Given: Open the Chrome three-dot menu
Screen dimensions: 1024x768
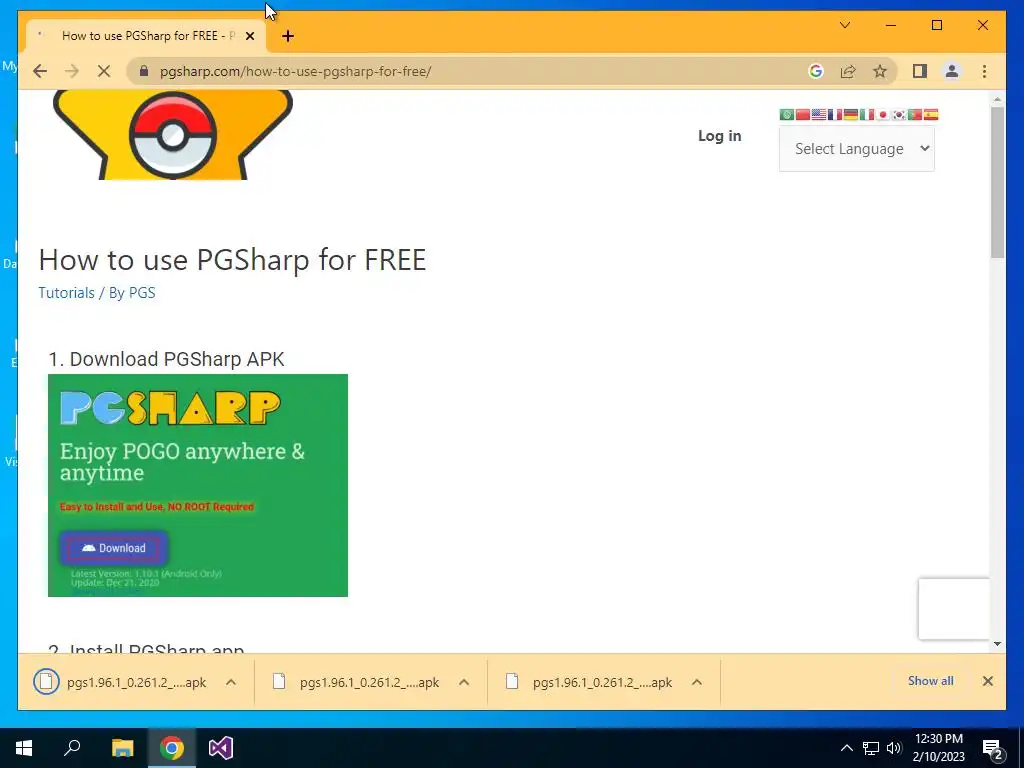Looking at the screenshot, I should point(984,71).
